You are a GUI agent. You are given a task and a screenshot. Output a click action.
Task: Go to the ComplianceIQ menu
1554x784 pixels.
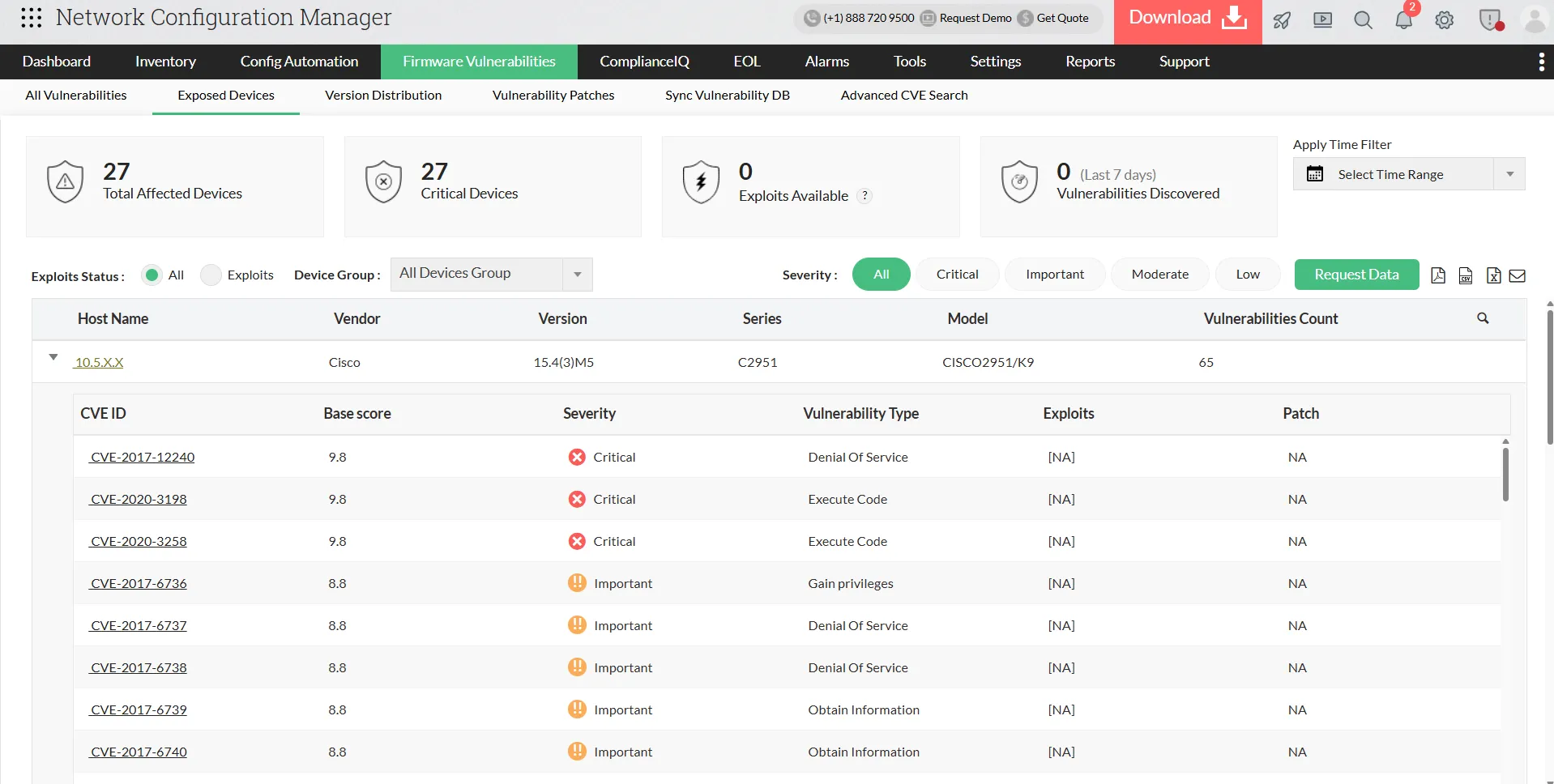click(644, 62)
